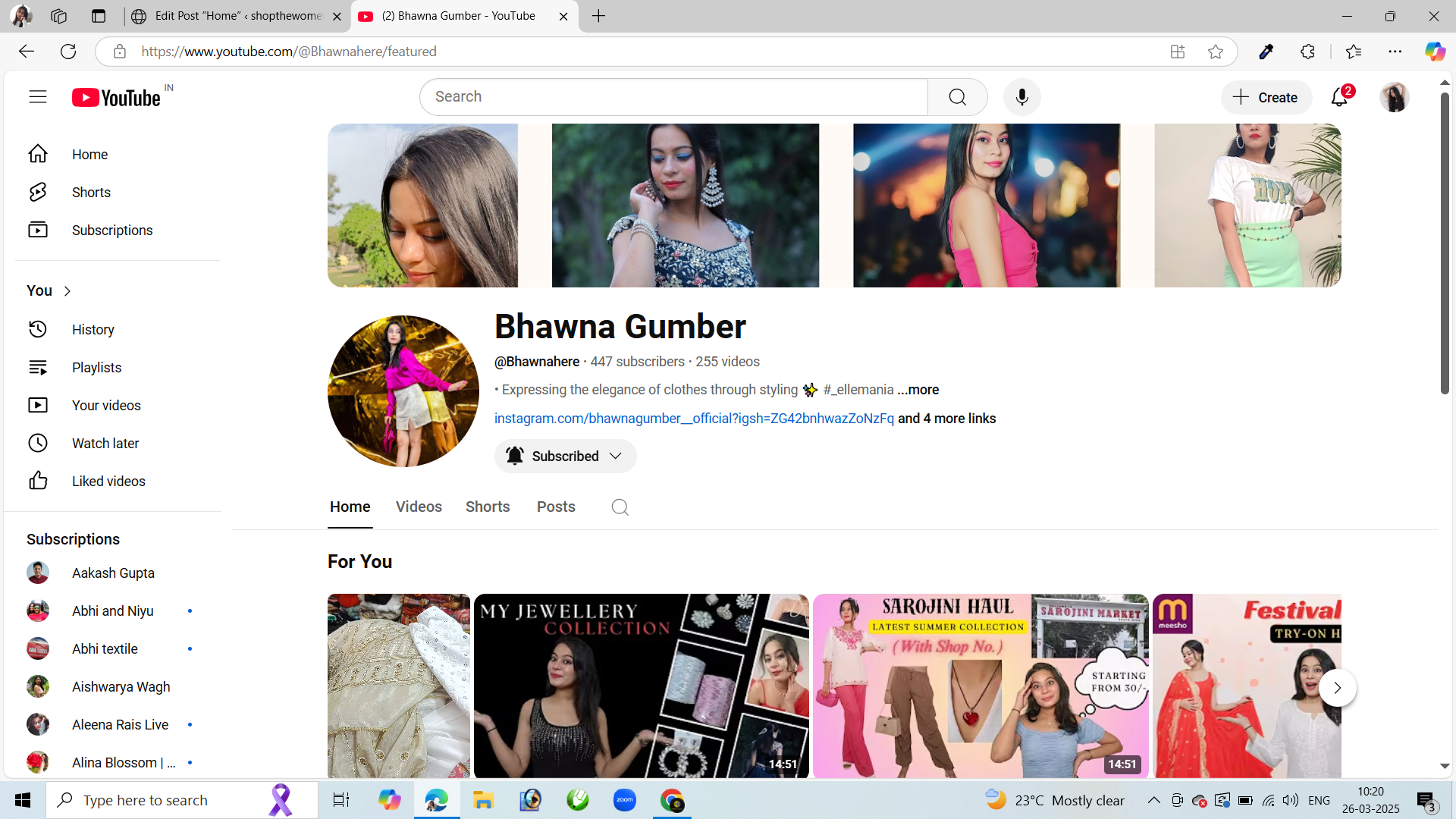Open the notifications bell

click(x=1339, y=97)
